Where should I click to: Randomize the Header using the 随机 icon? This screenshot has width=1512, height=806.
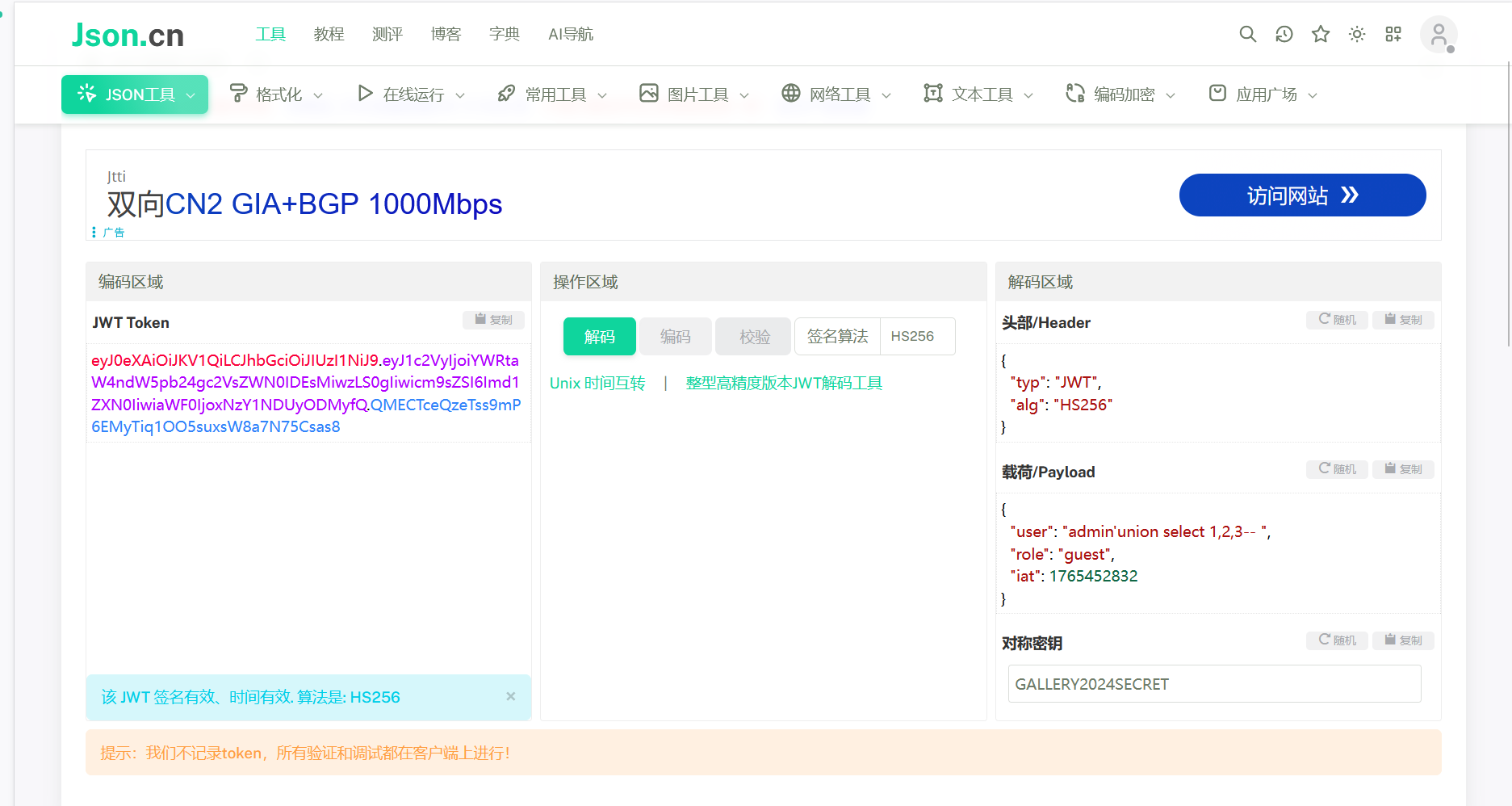(x=1336, y=320)
